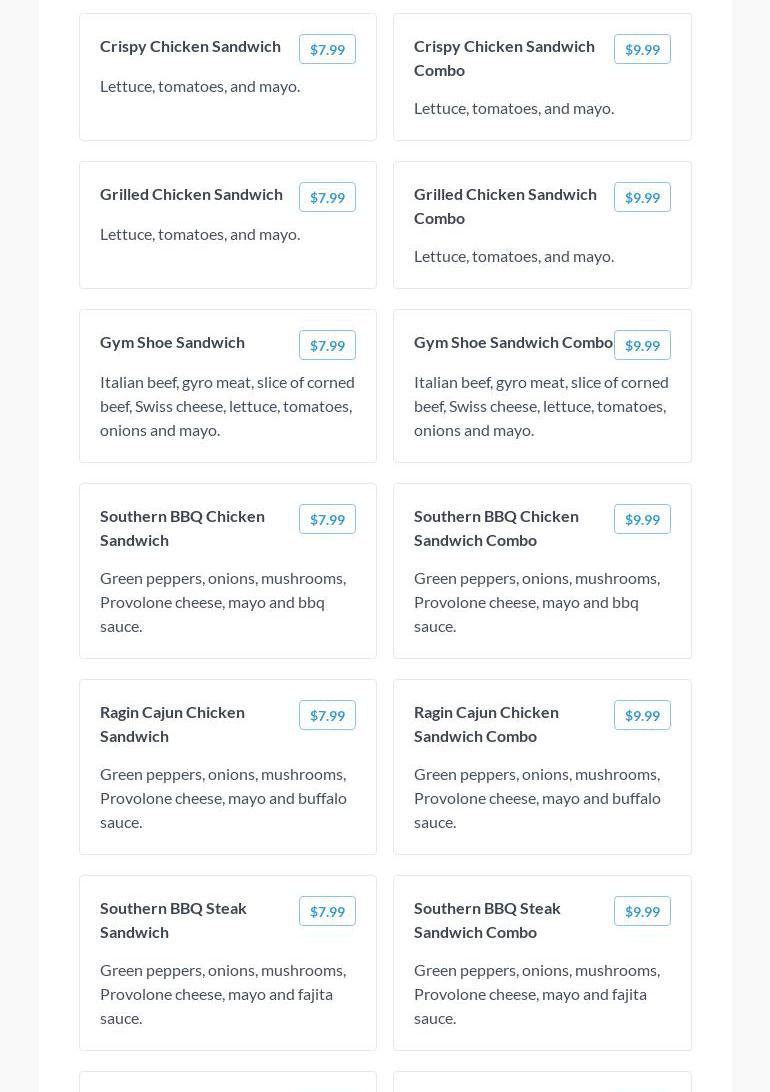The image size is (770, 1092).
Task: Click Southern BBQ Steak Sandwich $7.99 price
Action: (x=327, y=911)
